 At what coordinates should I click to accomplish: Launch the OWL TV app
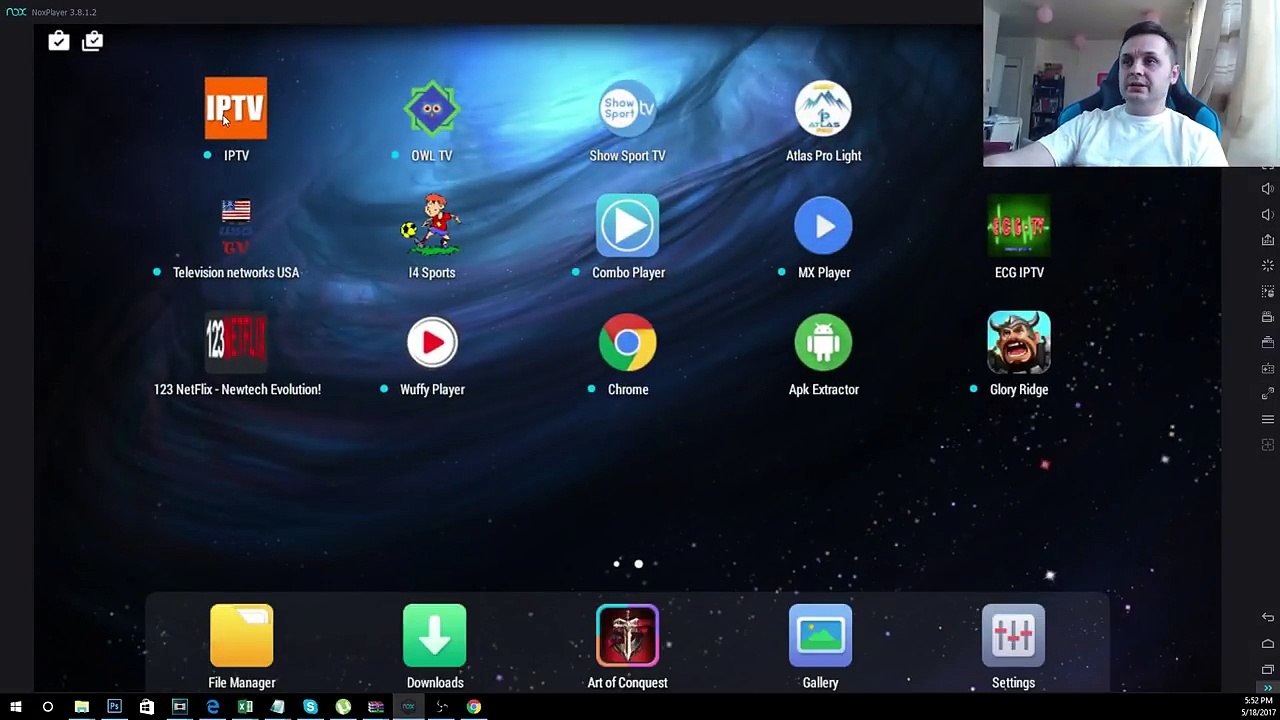click(x=432, y=108)
